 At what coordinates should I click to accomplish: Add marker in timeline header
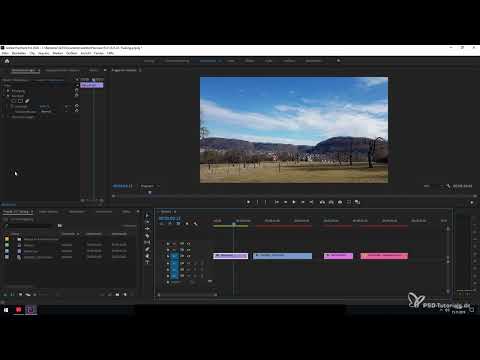click(x=187, y=224)
